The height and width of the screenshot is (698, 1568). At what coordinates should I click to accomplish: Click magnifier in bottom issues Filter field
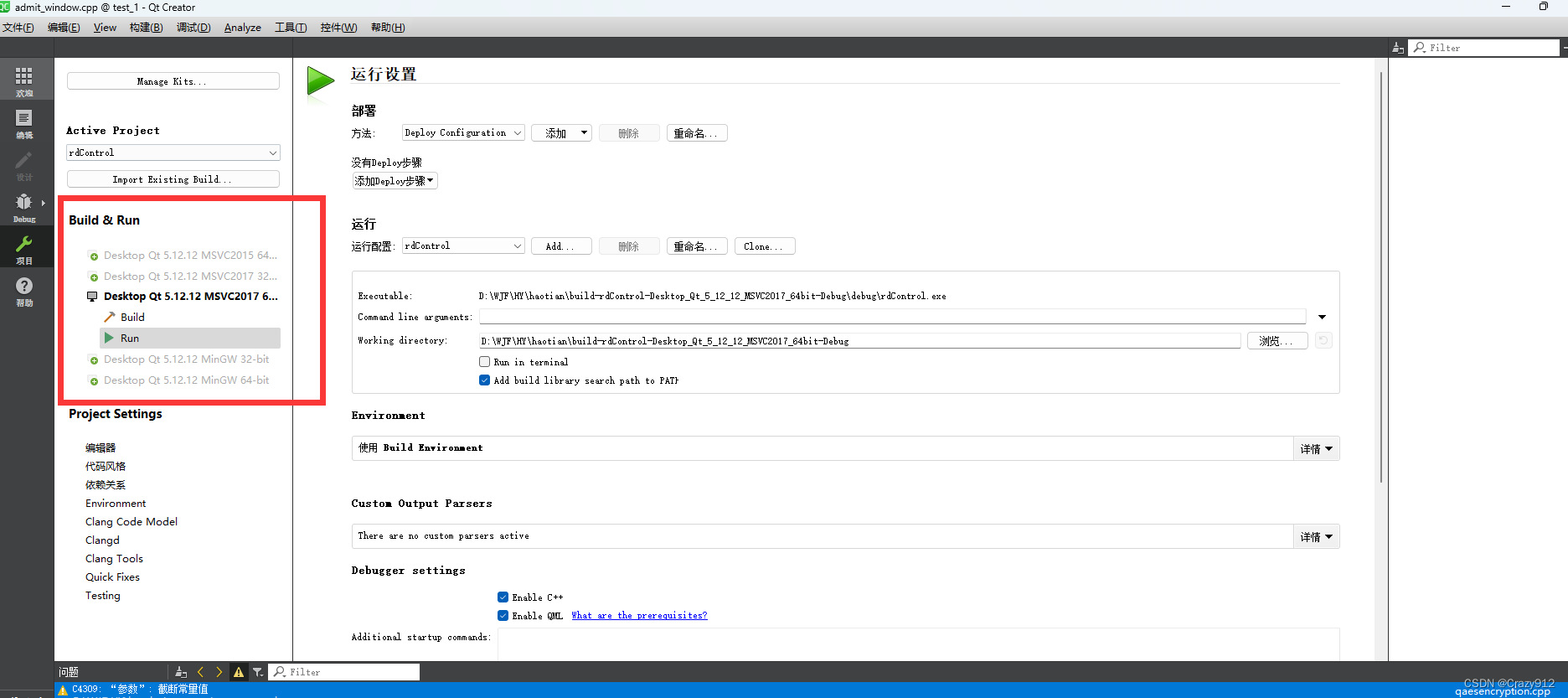click(280, 672)
